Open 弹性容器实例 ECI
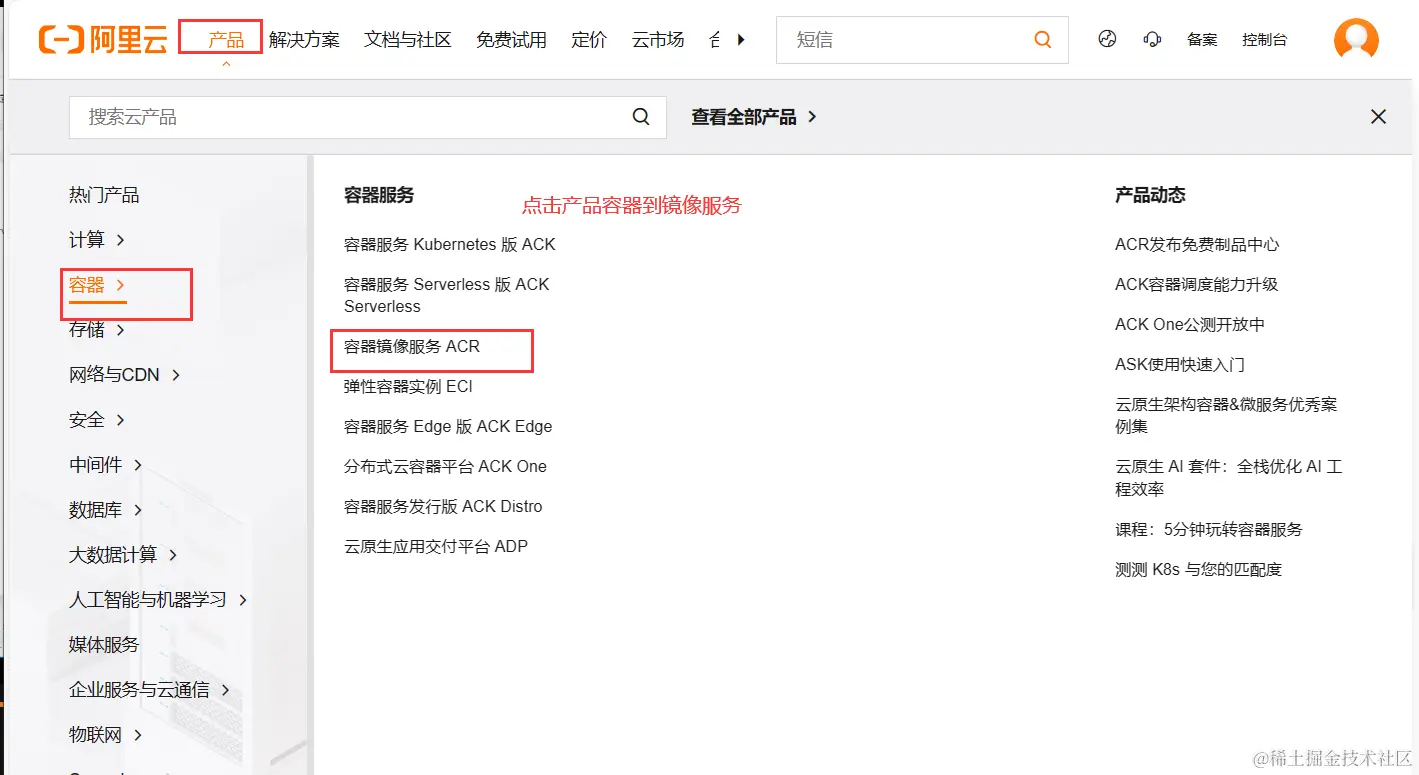This screenshot has width=1419, height=775. point(408,386)
